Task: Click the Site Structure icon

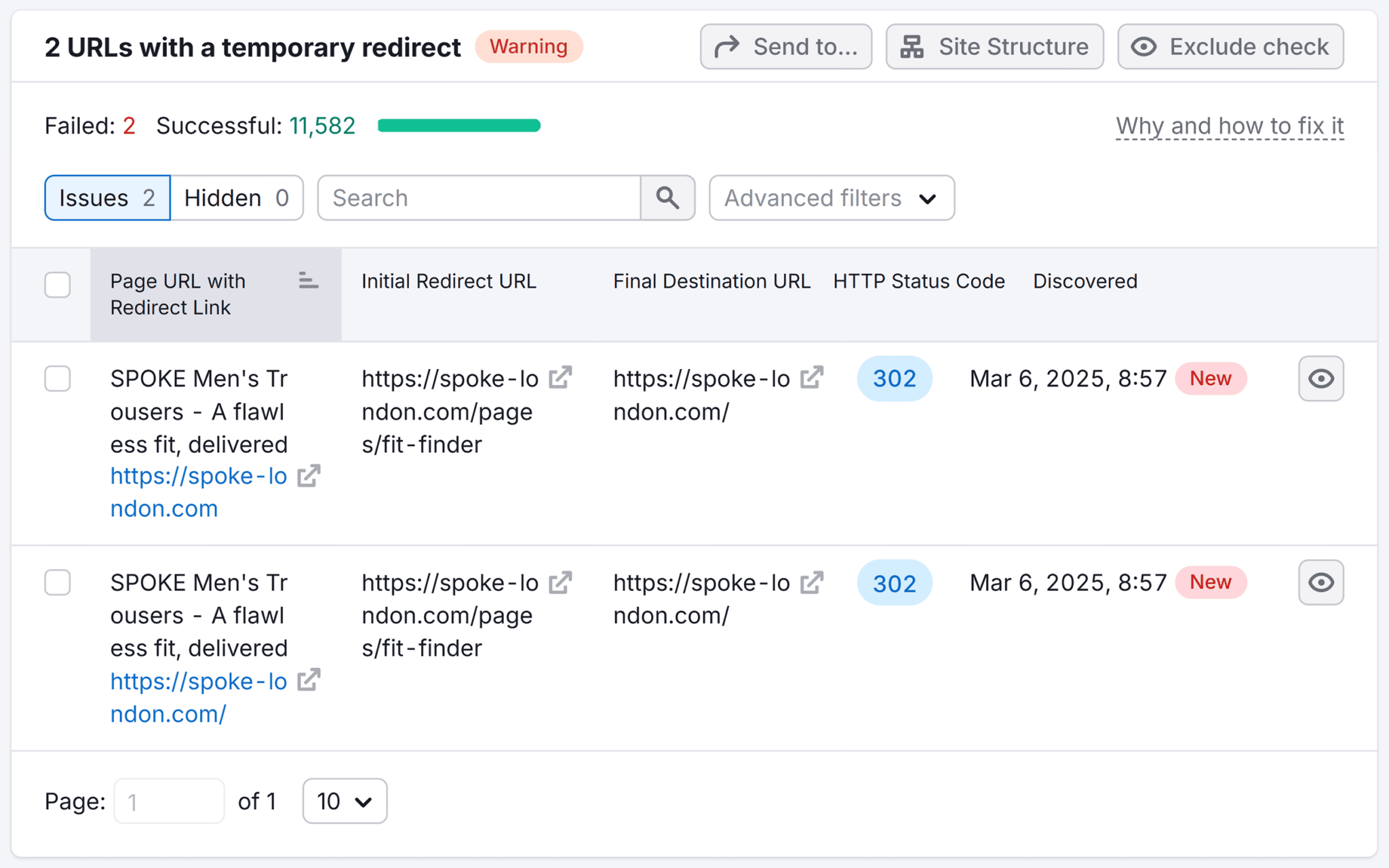Action: coord(912,46)
